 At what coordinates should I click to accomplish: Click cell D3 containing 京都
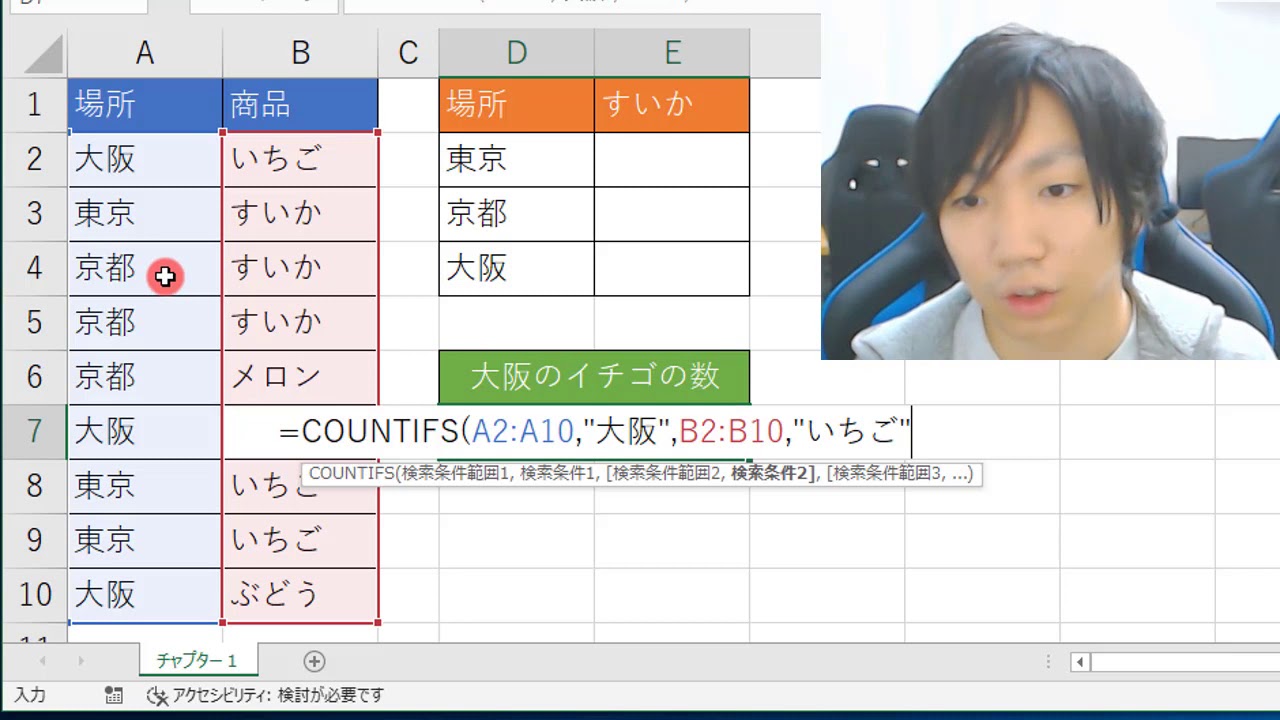tap(516, 214)
